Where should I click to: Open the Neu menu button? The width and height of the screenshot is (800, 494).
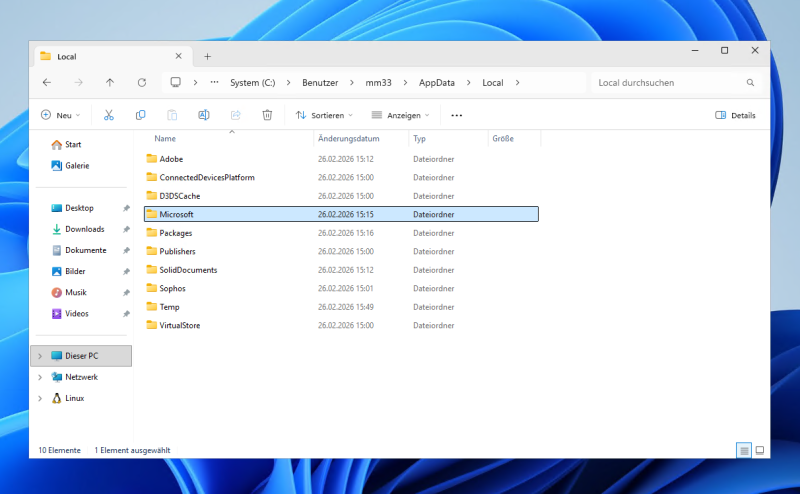point(60,115)
